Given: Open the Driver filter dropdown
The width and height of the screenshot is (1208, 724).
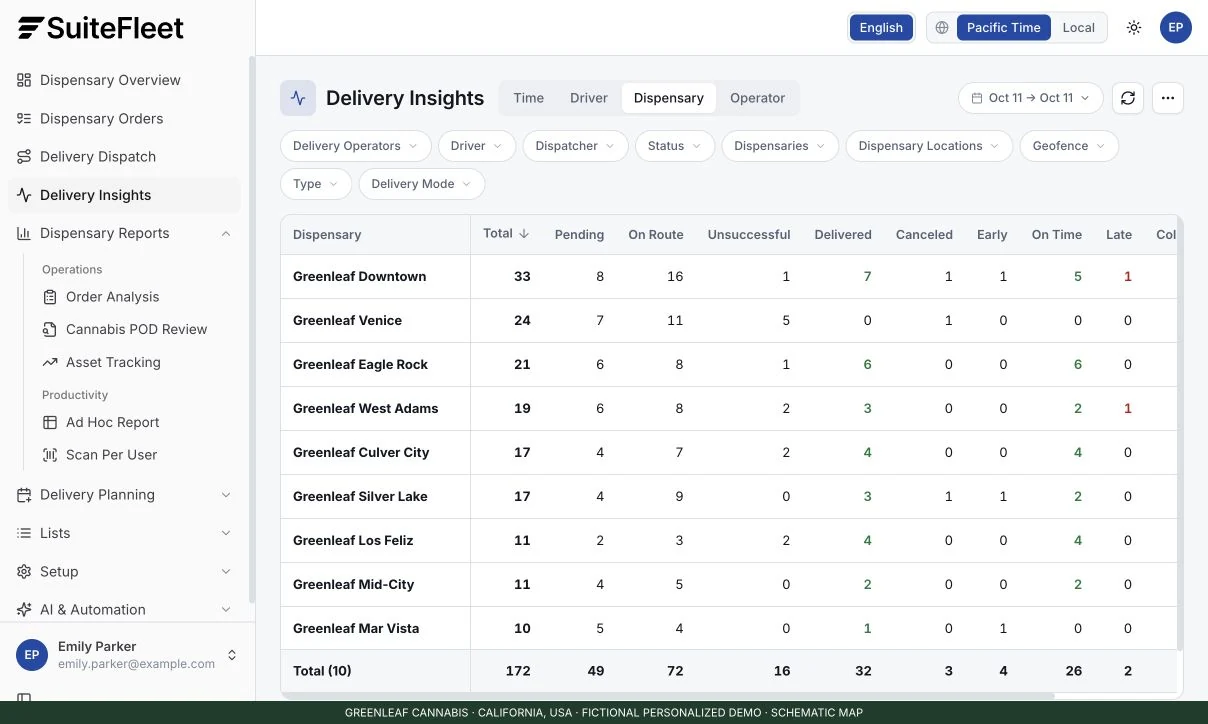Looking at the screenshot, I should pos(477,146).
